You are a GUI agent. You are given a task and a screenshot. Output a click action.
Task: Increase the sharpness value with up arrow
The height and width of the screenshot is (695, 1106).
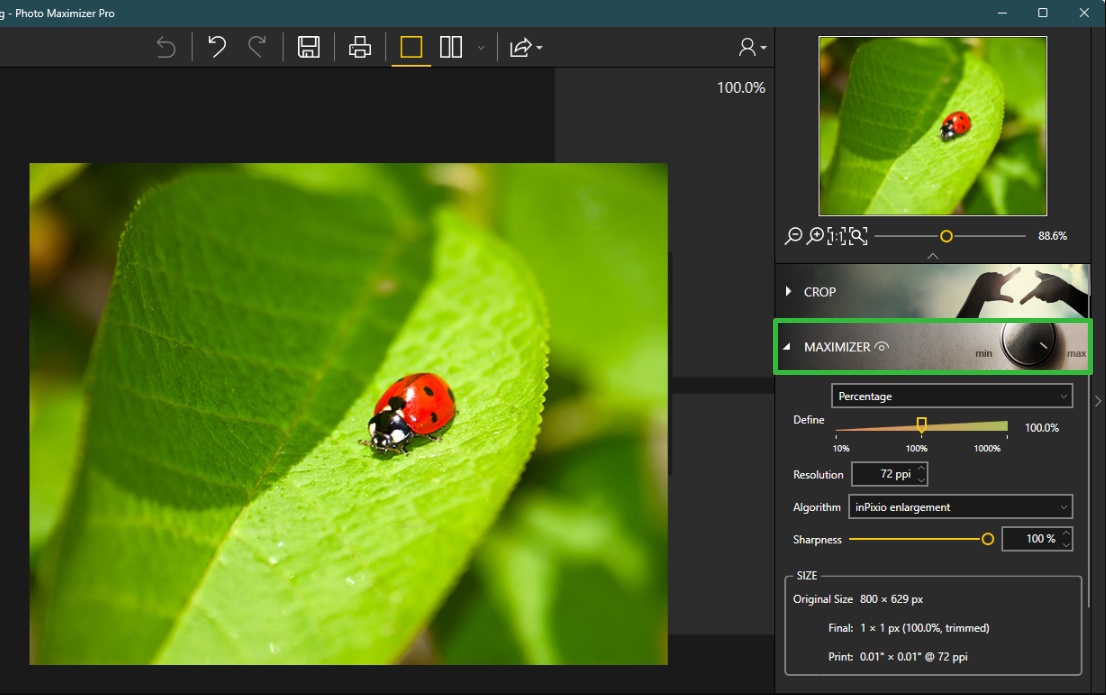click(1066, 533)
